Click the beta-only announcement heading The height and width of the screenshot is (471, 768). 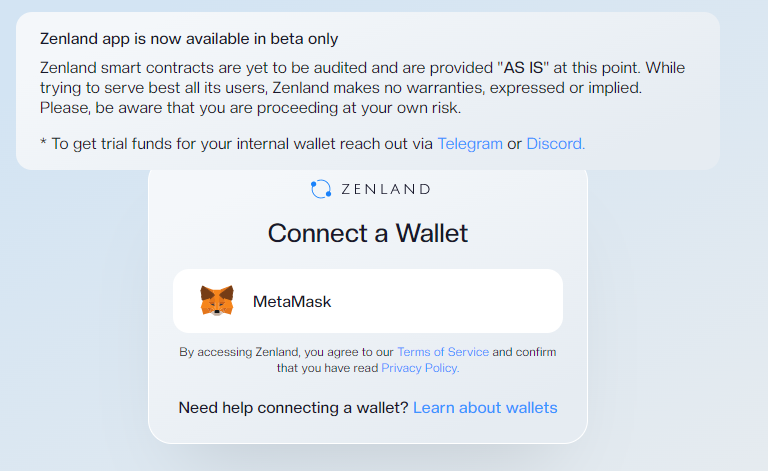click(x=189, y=39)
